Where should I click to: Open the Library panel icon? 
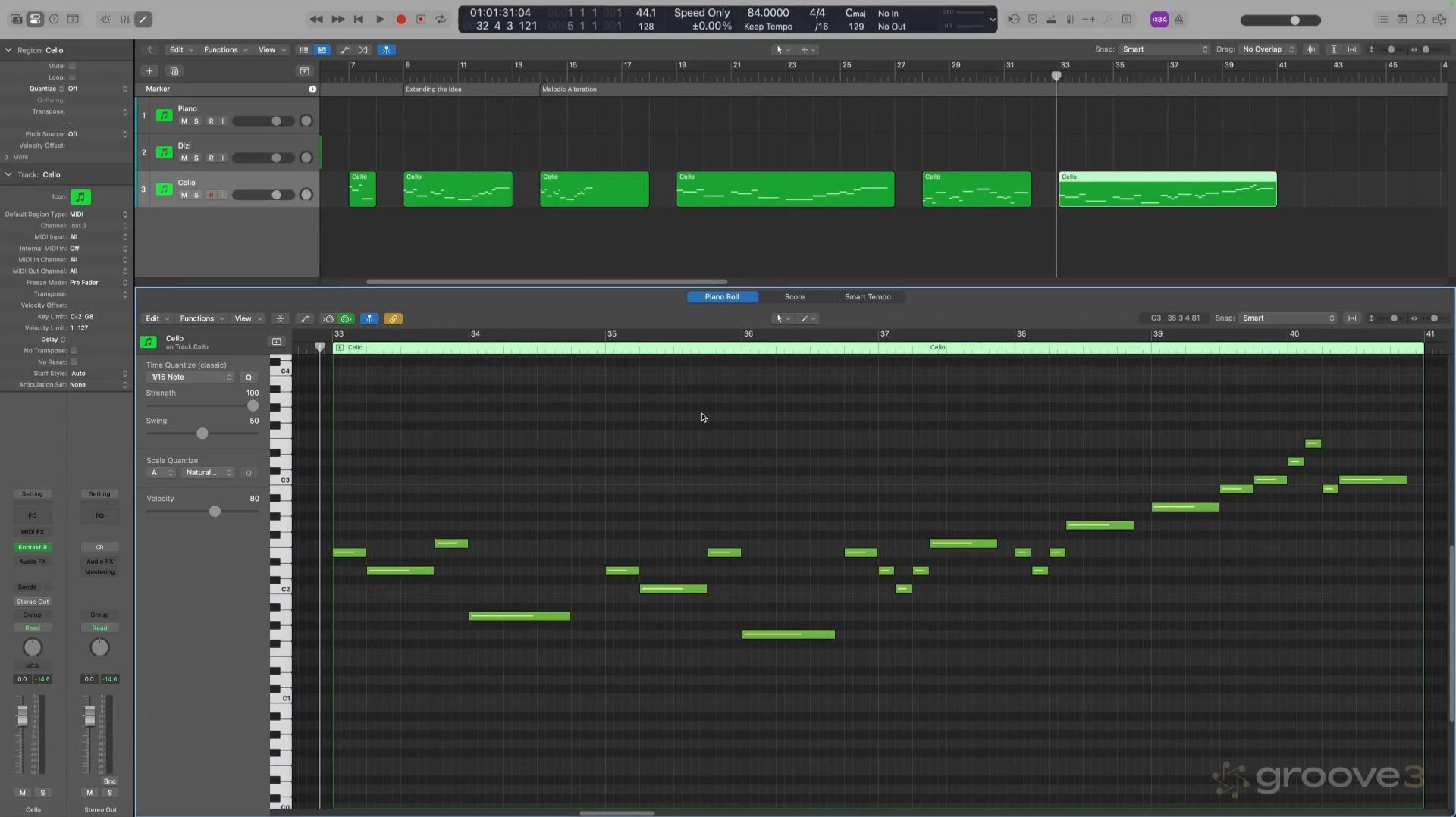16,20
